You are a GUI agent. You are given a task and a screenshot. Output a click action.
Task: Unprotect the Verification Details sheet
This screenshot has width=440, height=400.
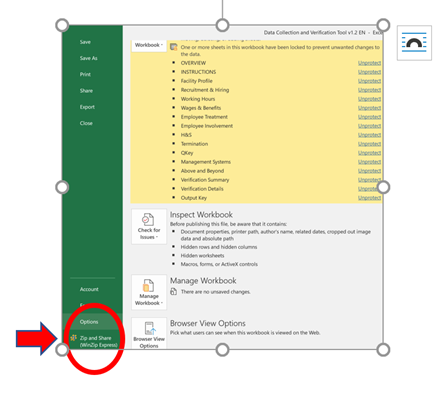[x=369, y=189]
